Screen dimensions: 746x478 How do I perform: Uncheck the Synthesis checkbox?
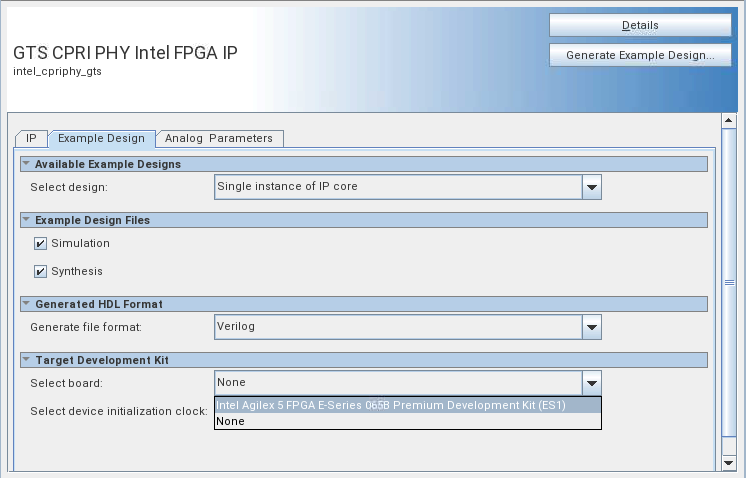tap(41, 271)
